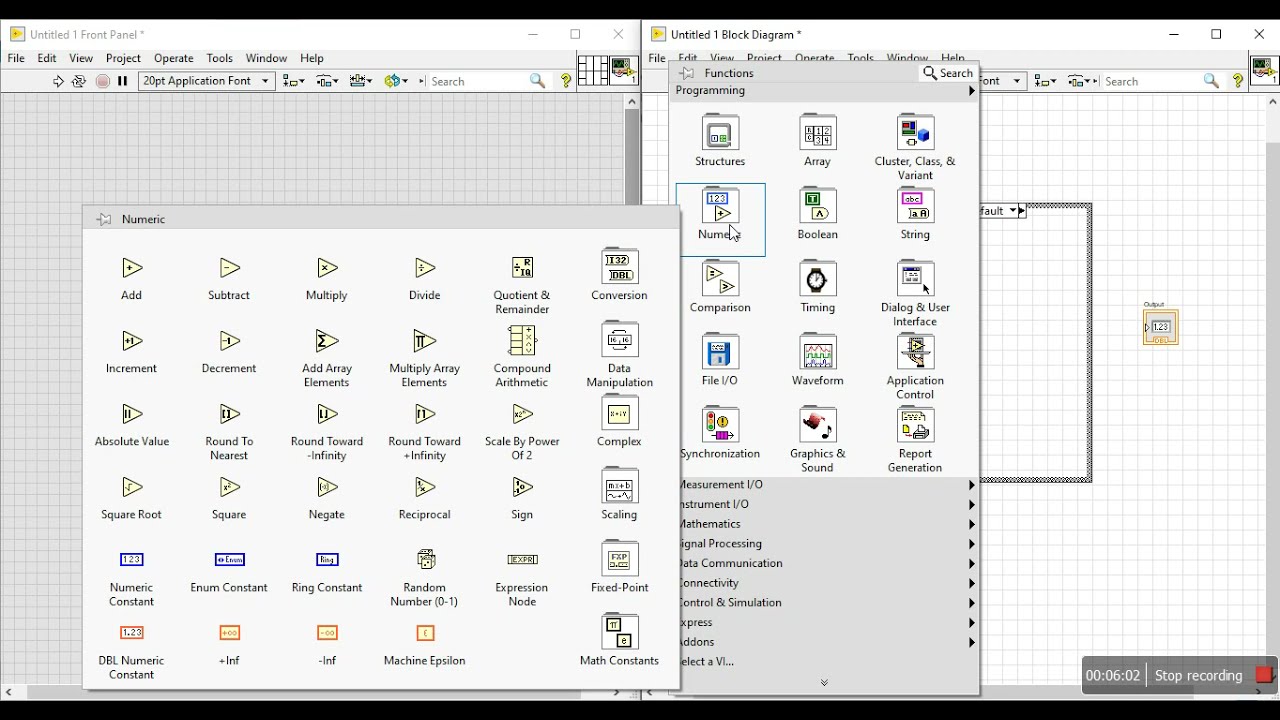
Task: Expand the Measurement I/O category
Action: pos(827,485)
